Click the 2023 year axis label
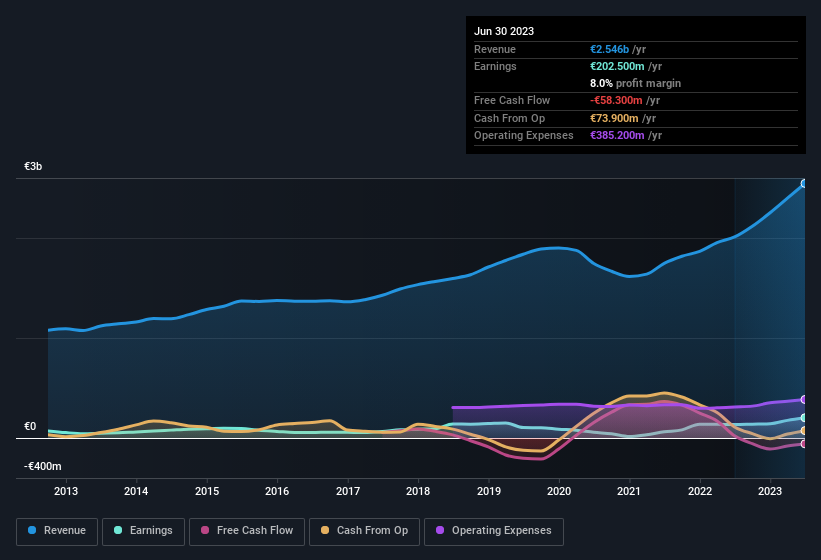The width and height of the screenshot is (821, 560). pos(770,491)
